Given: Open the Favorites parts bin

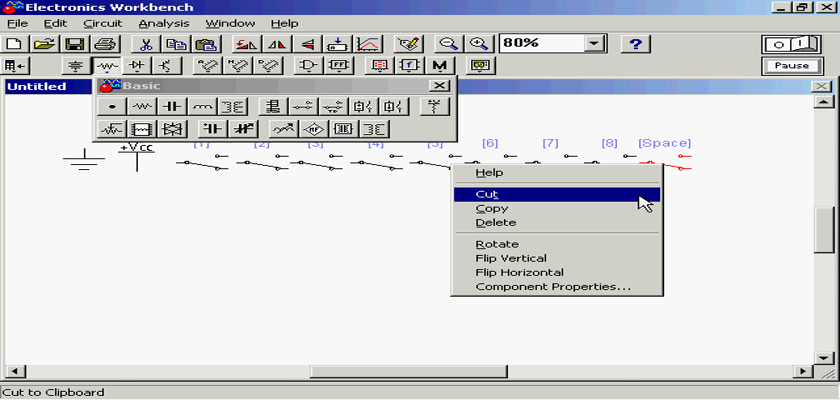Looking at the screenshot, I should click(x=16, y=66).
